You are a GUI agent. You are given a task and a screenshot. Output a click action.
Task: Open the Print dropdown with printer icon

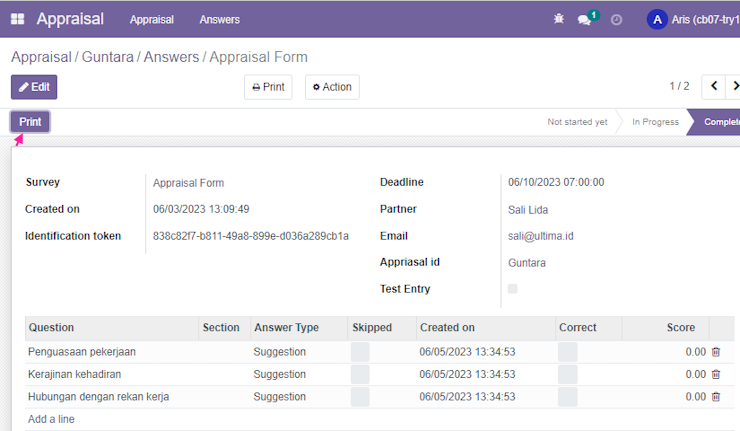268,87
